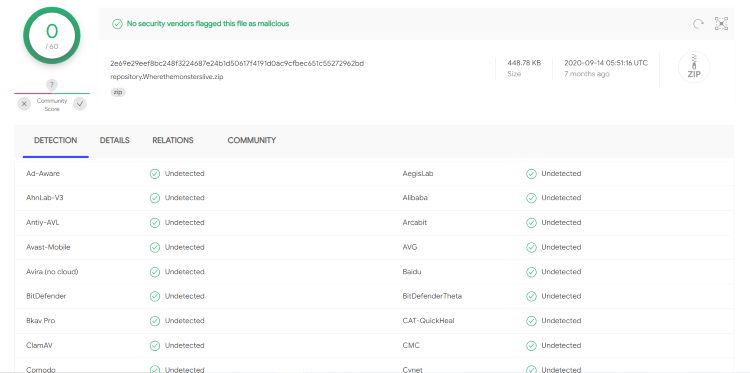Click the Undetected check icon for Antiy-AVL
Image resolution: width=750 pixels, height=373 pixels.
pos(155,223)
